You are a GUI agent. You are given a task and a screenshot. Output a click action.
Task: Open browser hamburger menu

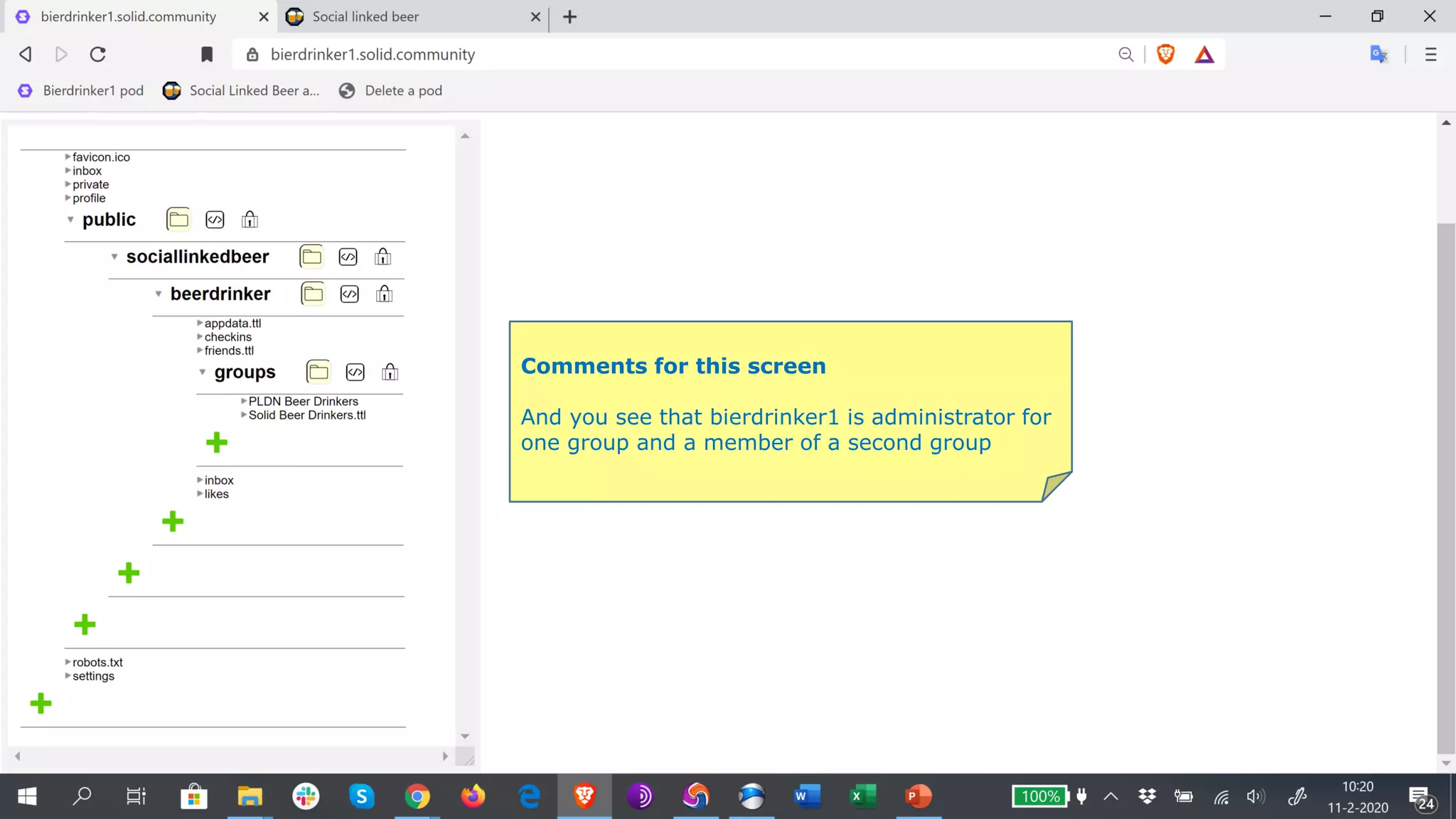1430,55
